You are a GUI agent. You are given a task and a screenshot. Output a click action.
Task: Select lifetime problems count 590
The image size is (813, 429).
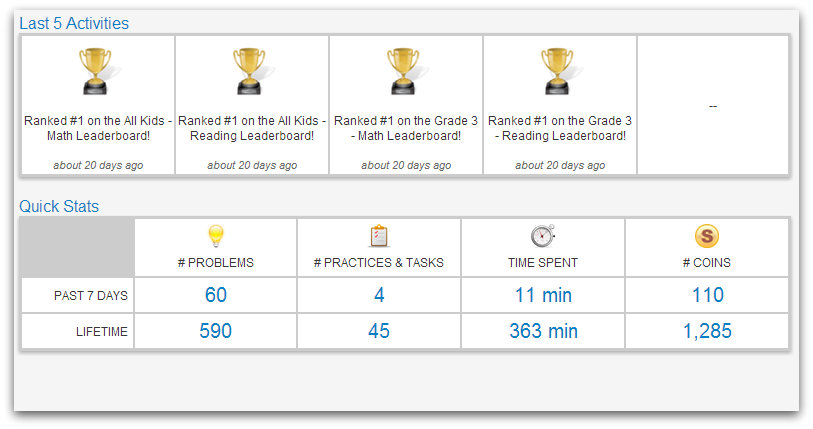pyautogui.click(x=216, y=331)
